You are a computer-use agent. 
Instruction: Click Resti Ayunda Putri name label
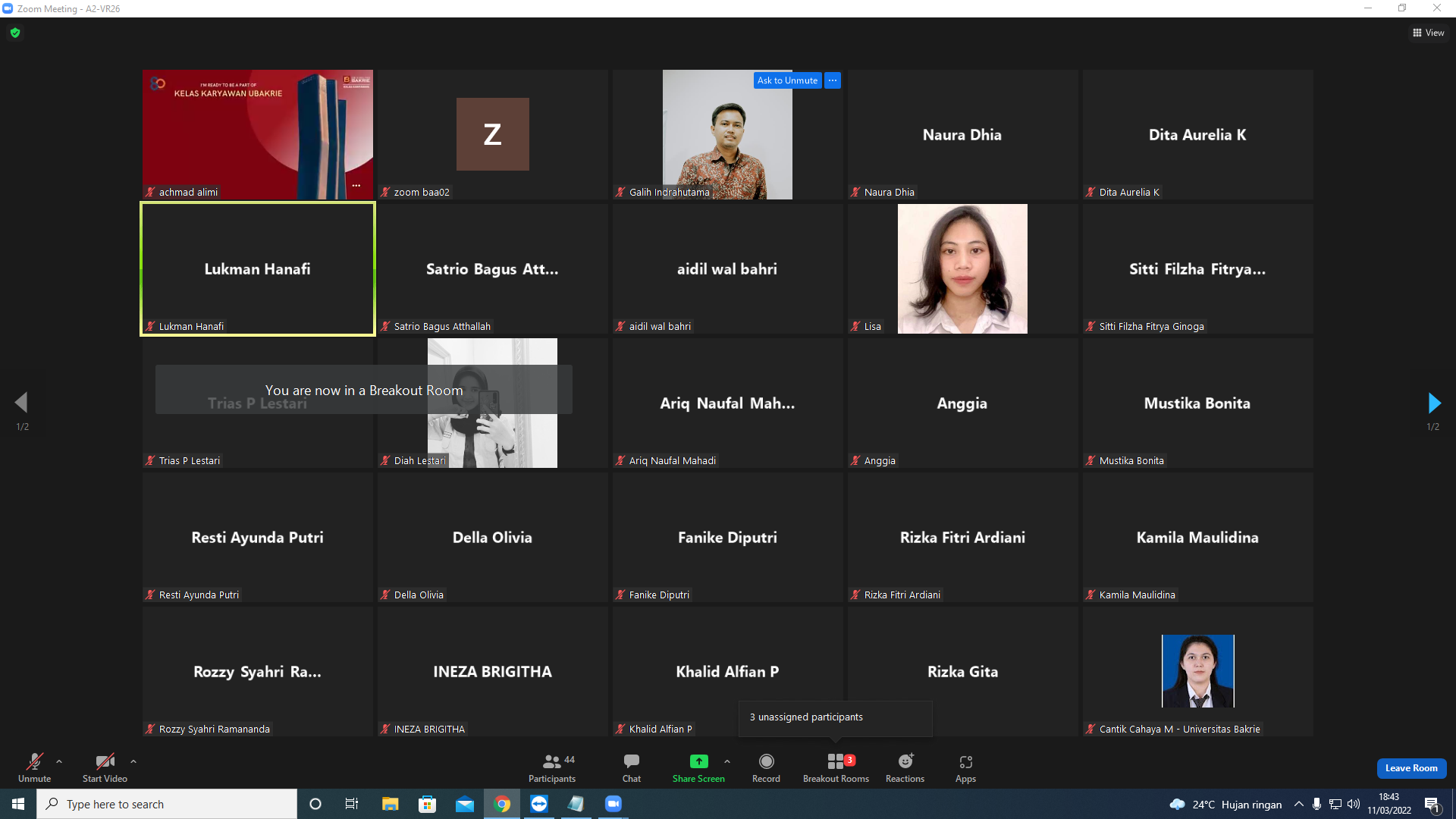pos(199,595)
